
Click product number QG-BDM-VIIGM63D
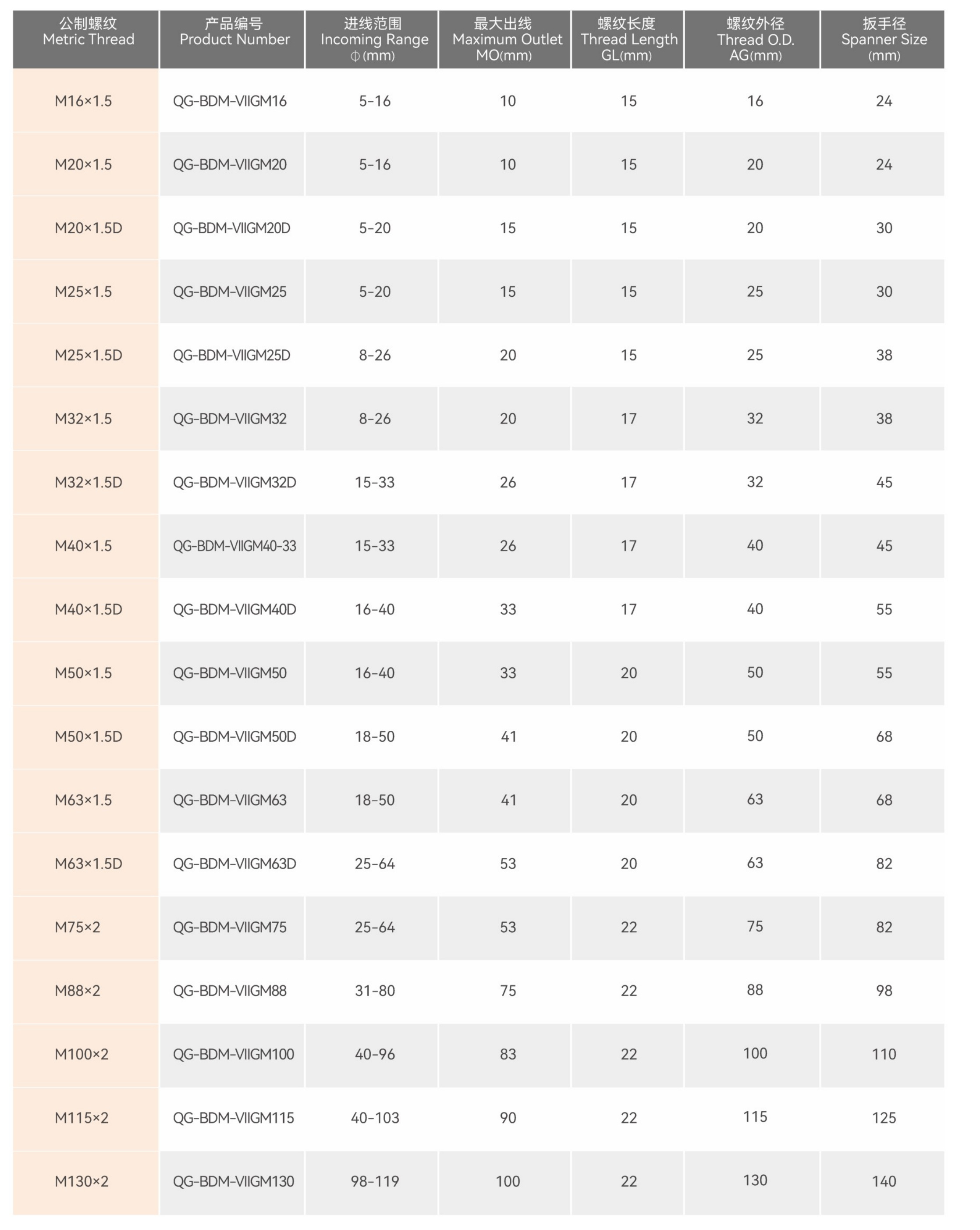point(234,864)
